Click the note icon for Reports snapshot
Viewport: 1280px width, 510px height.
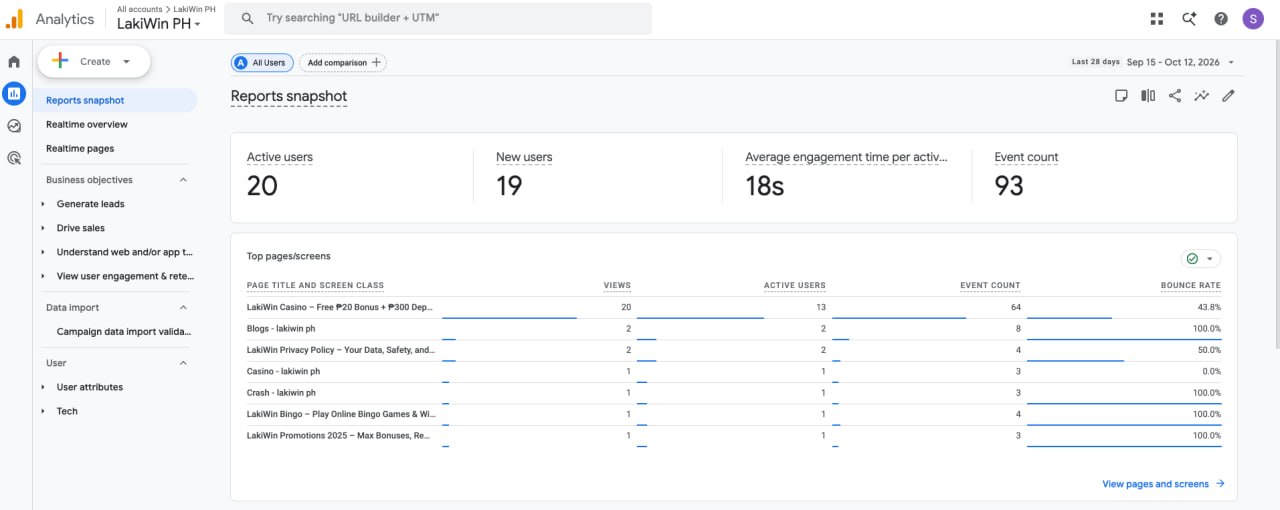point(1122,96)
